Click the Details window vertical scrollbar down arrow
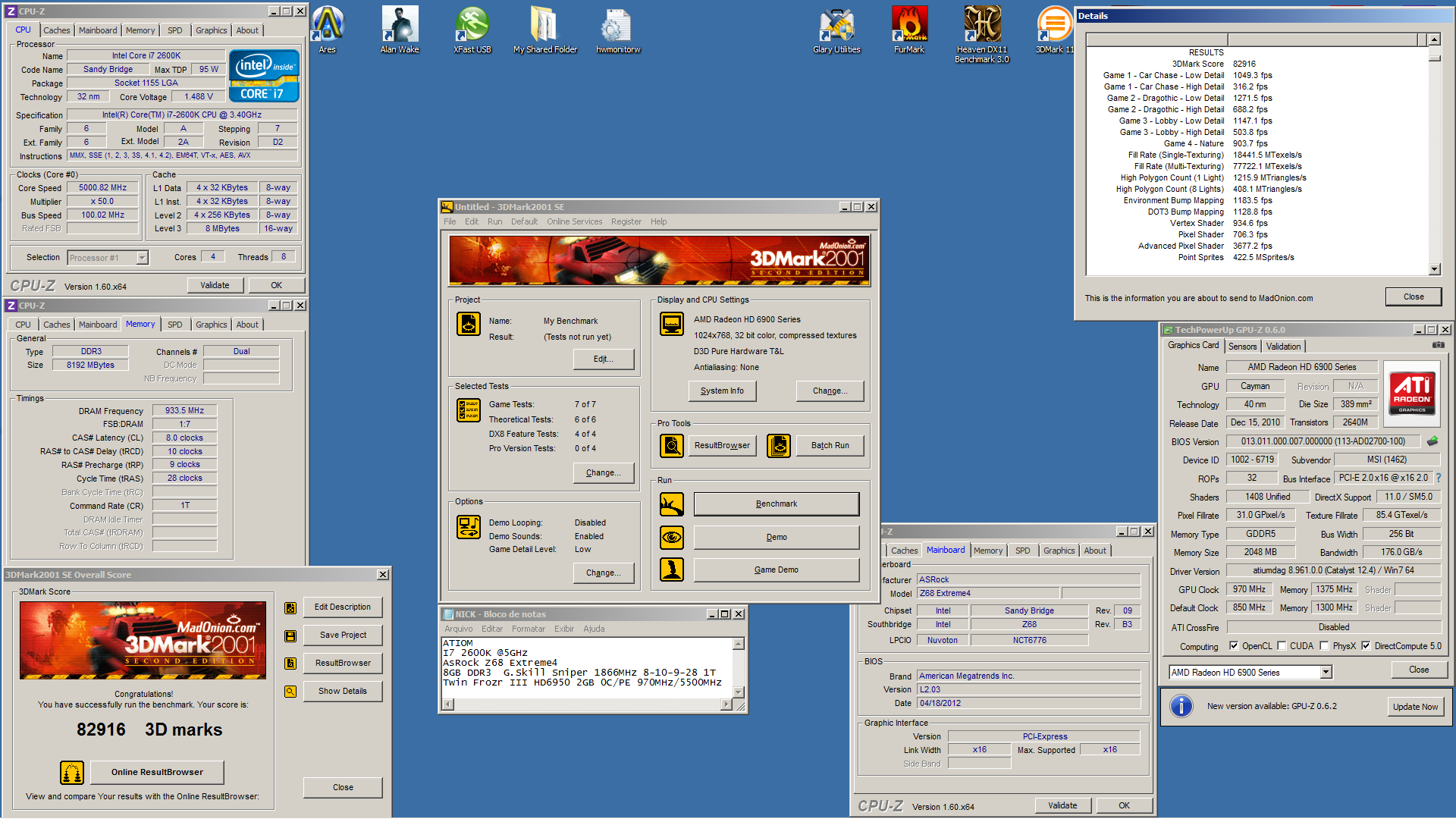The width and height of the screenshot is (1456, 819). pyautogui.click(x=1434, y=268)
